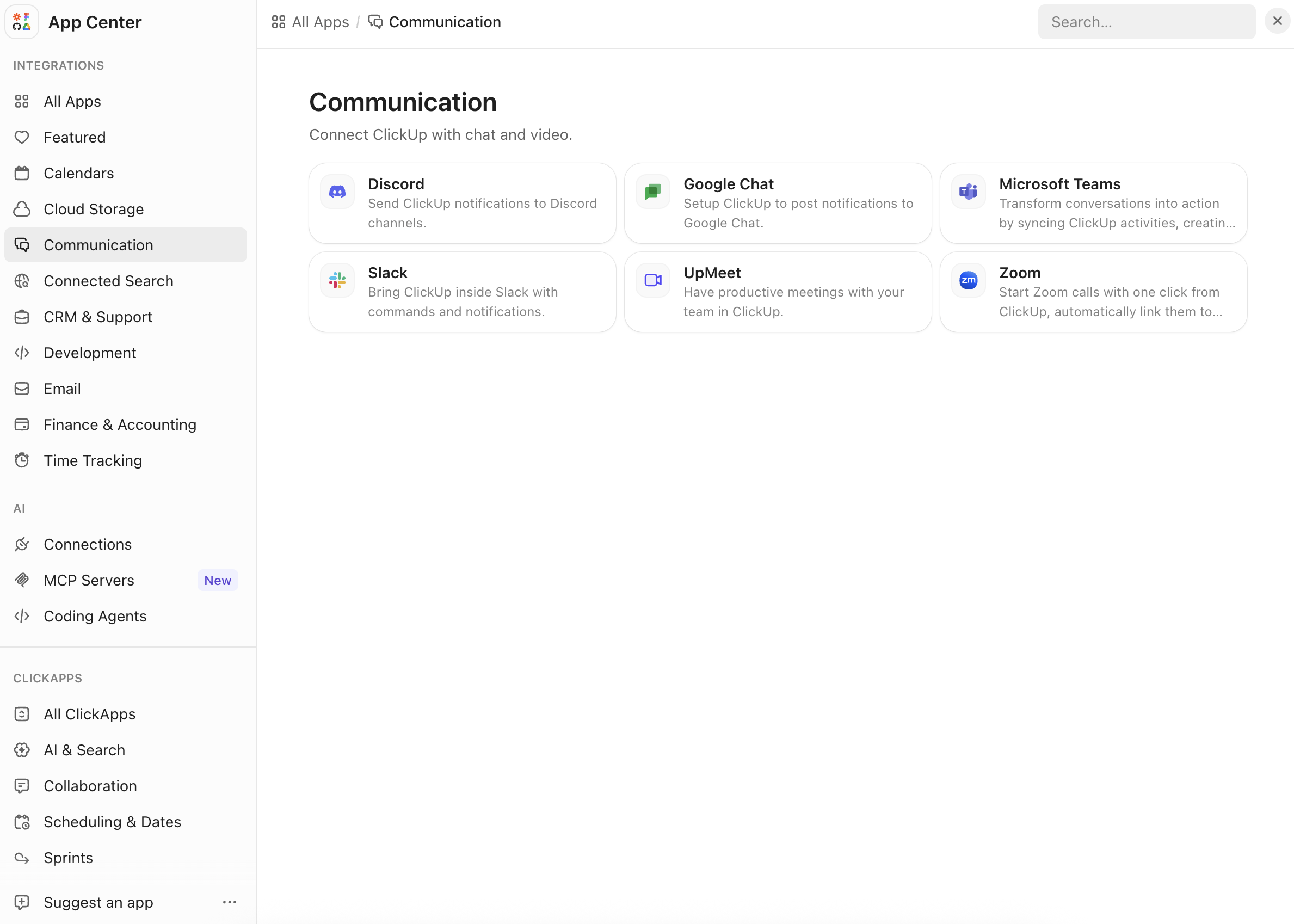Click the chat icon in the breadcrumb

pyautogui.click(x=375, y=22)
